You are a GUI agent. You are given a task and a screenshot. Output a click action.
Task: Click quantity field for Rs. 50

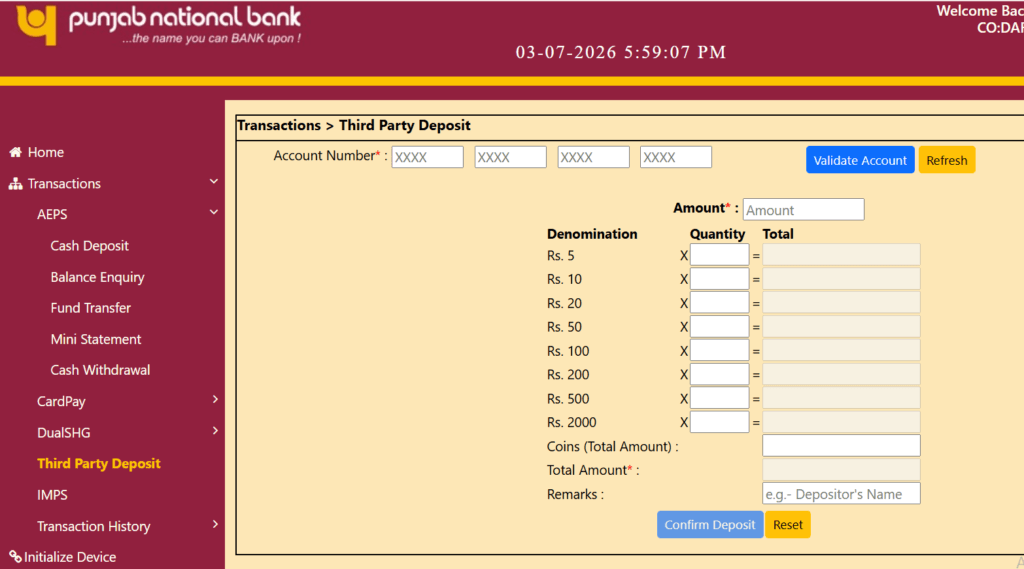pos(719,327)
